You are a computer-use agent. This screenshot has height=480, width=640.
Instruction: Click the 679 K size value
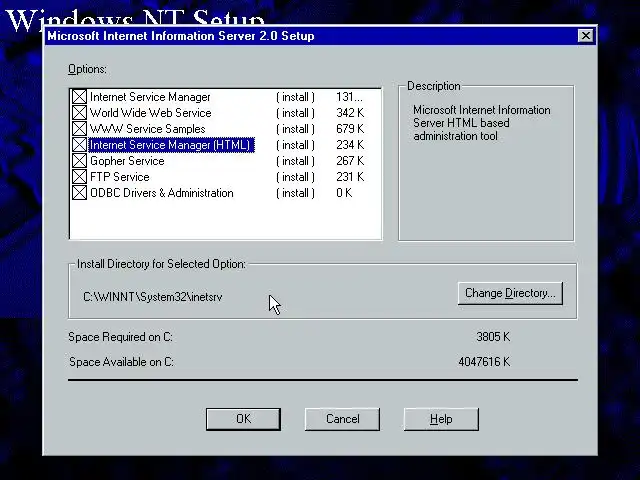(x=350, y=129)
